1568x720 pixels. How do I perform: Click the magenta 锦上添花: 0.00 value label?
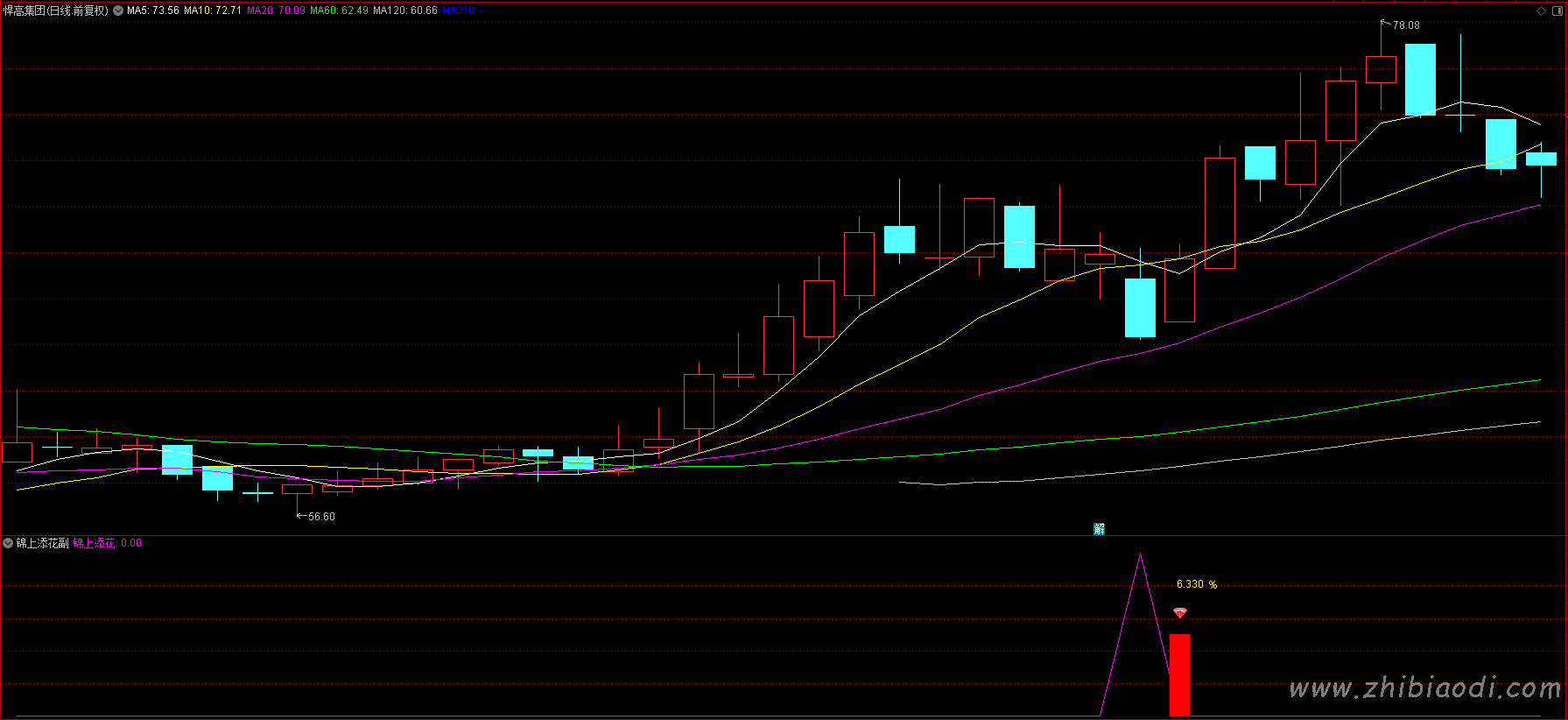click(x=107, y=543)
